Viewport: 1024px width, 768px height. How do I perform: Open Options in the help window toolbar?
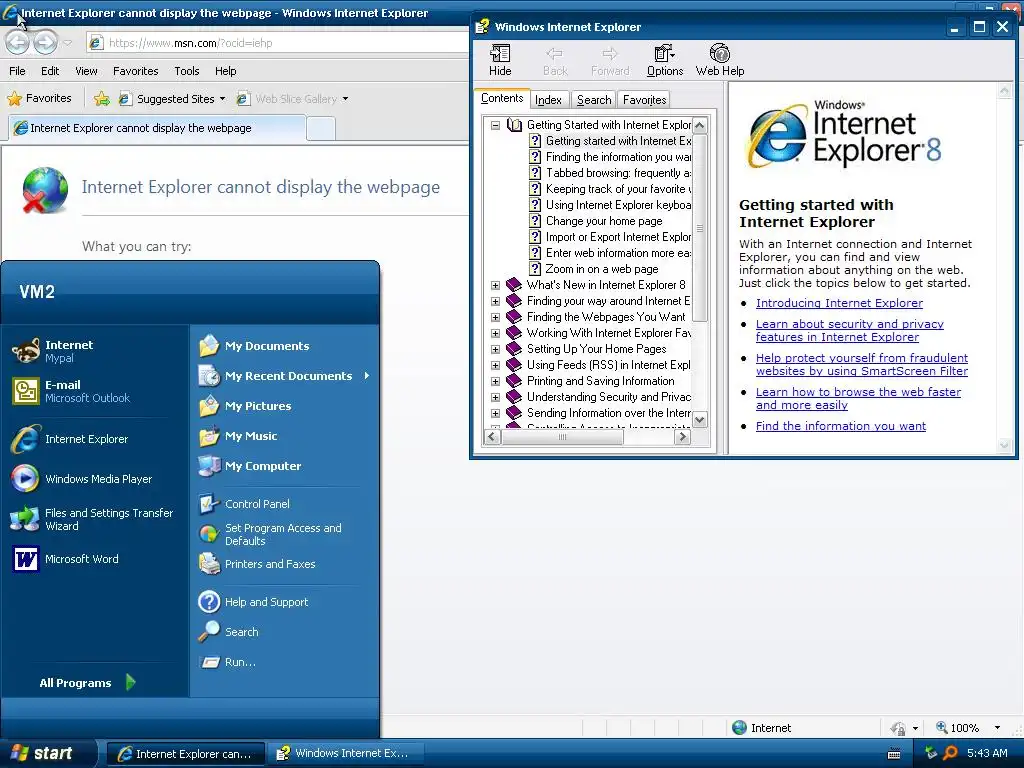coord(665,60)
